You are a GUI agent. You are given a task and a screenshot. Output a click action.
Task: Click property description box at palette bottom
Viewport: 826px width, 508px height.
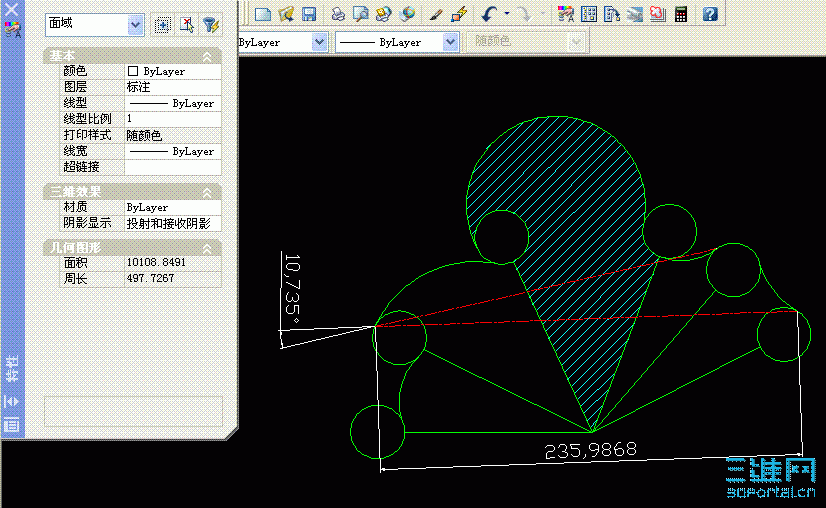[133, 412]
